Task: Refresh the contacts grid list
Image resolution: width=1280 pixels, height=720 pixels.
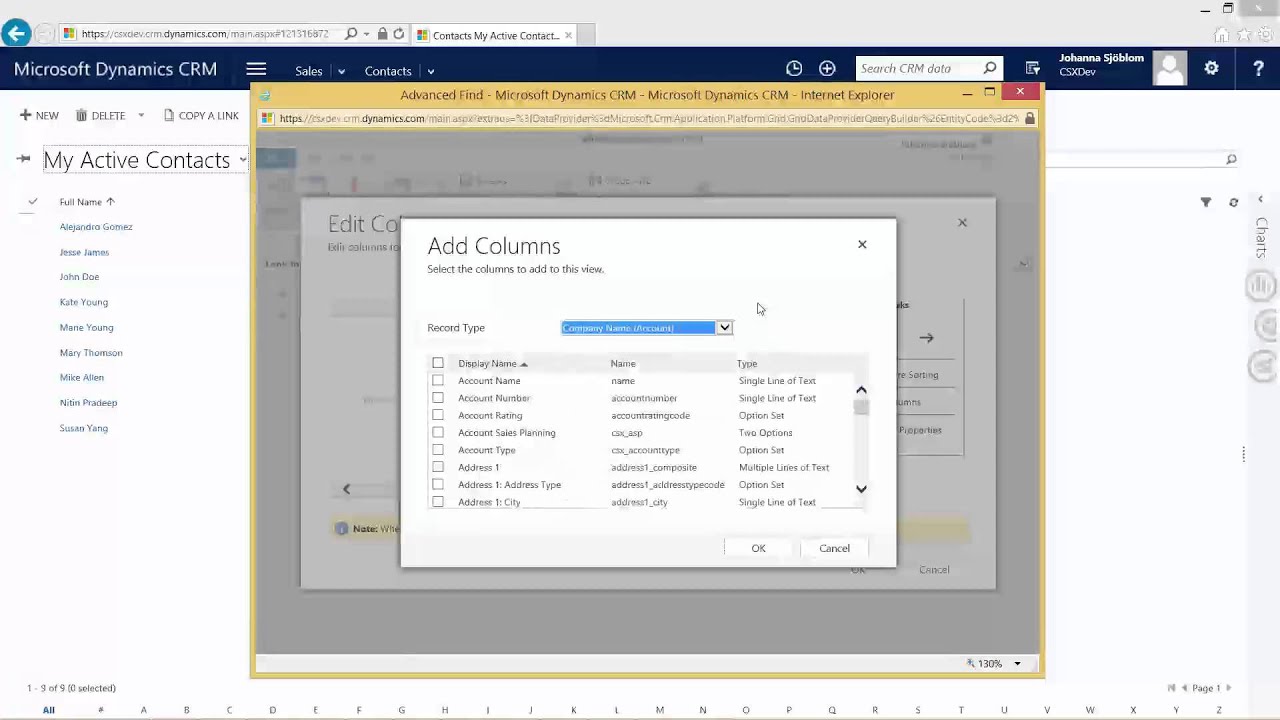Action: coord(1233,202)
